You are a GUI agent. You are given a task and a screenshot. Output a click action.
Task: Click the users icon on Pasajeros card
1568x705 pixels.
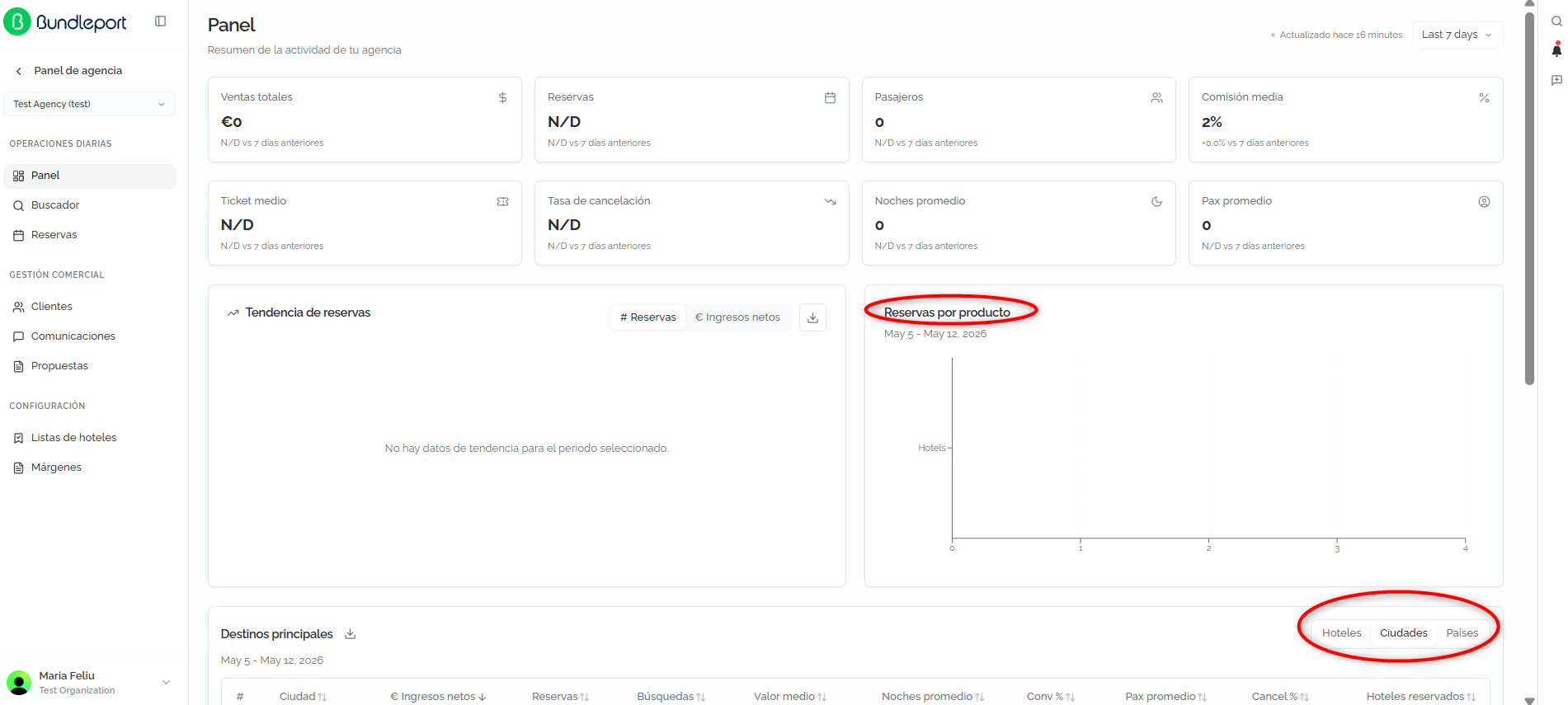(1156, 97)
